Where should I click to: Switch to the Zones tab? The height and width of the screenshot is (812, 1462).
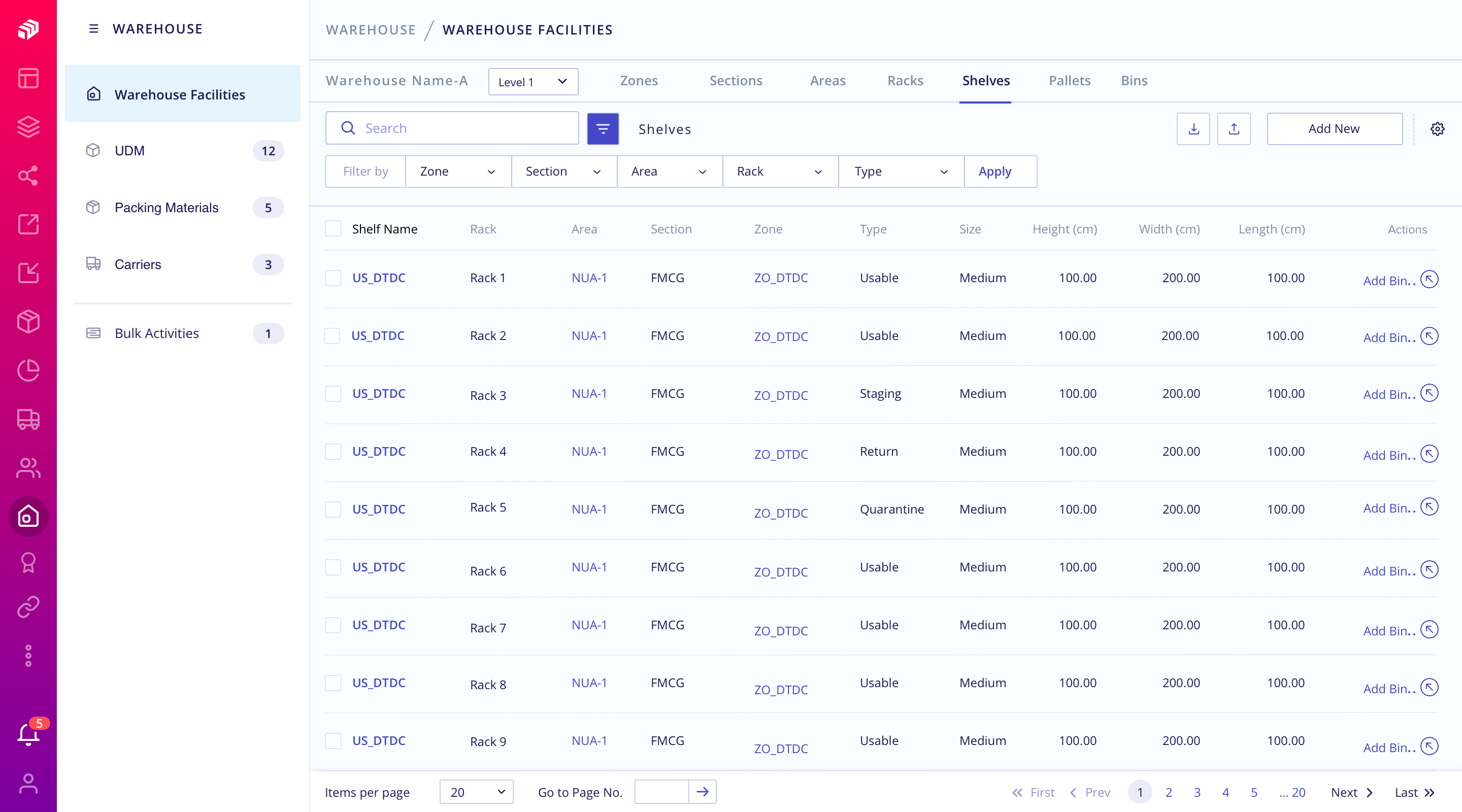639,81
